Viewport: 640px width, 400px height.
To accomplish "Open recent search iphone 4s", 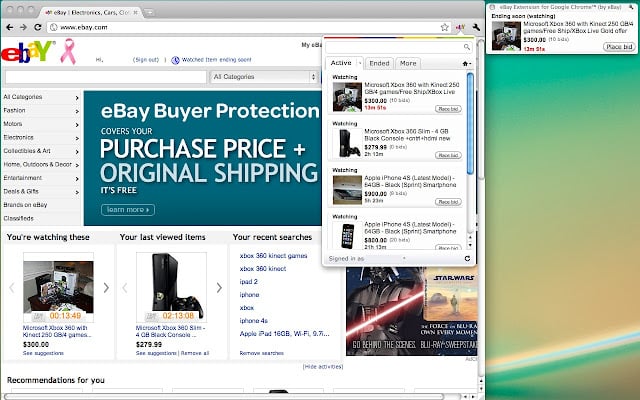I will pos(253,321).
